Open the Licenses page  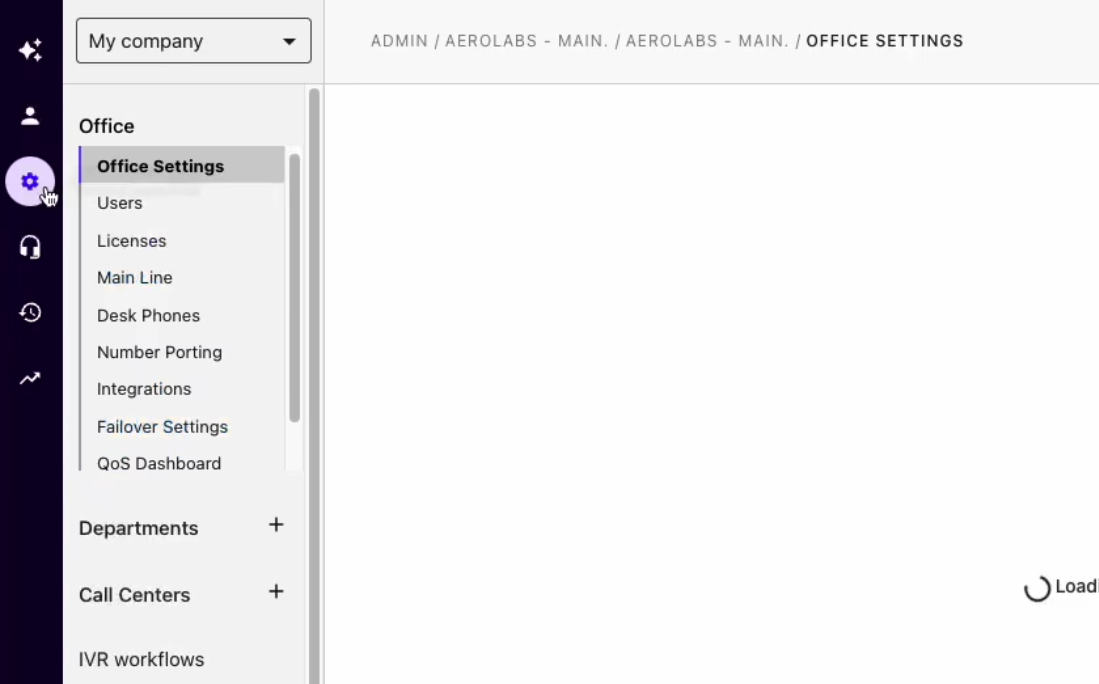(x=131, y=241)
